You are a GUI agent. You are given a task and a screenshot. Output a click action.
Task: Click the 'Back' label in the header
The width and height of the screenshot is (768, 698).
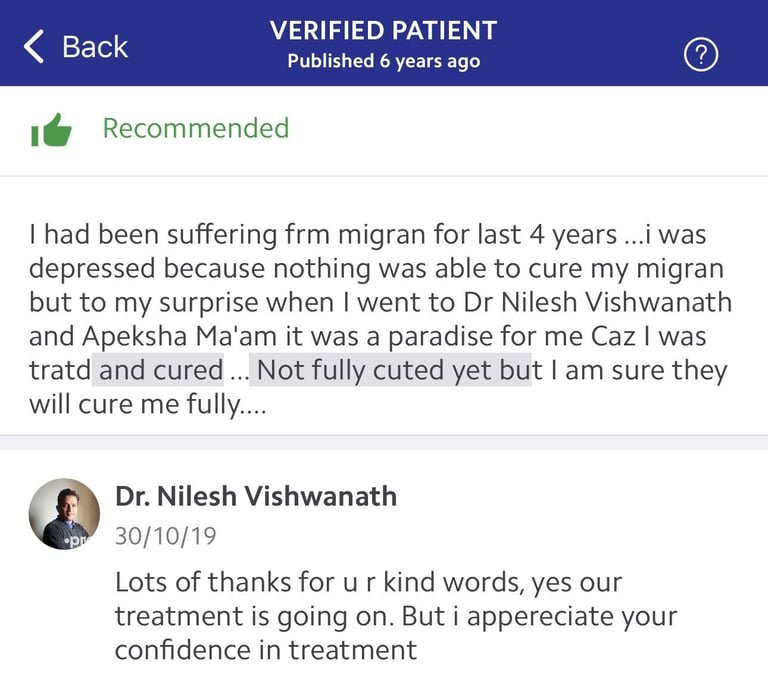[95, 47]
